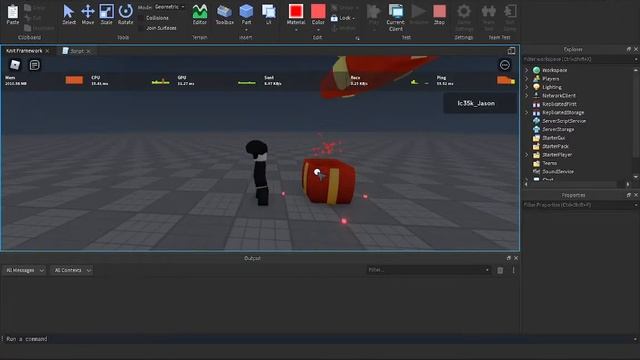Open the All Messages dropdown
This screenshot has width=640, height=360.
coord(24,270)
